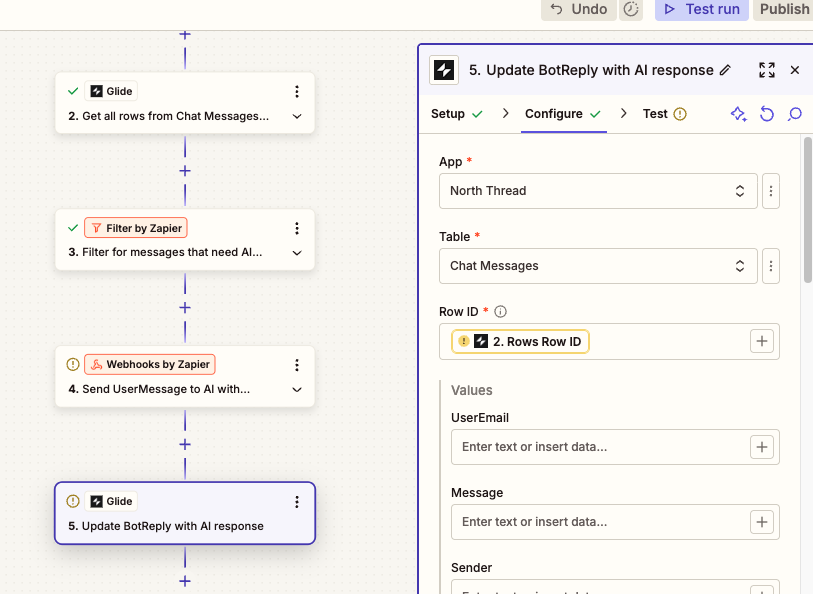Expand the Webhooks step 4 chevron
The height and width of the screenshot is (594, 813).
297,389
